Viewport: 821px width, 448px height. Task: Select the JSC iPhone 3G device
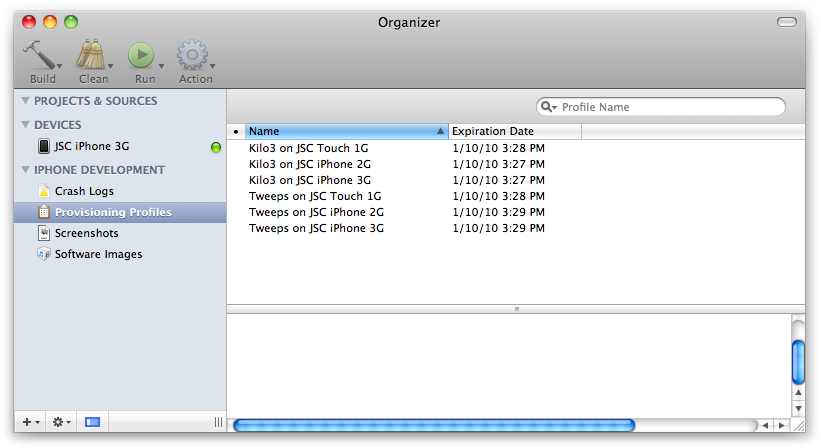(x=91, y=147)
